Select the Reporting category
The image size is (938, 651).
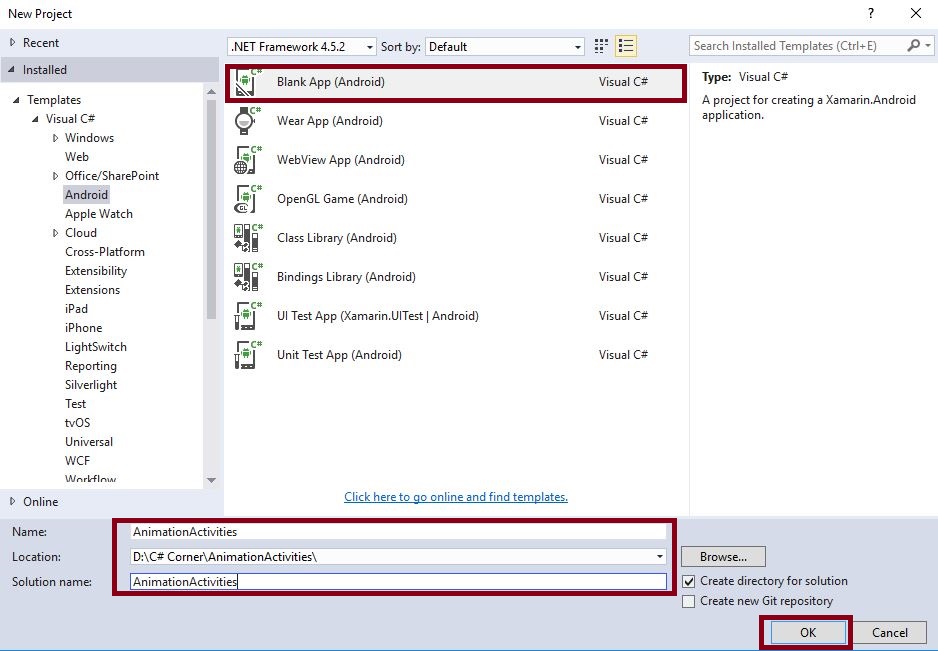(90, 366)
